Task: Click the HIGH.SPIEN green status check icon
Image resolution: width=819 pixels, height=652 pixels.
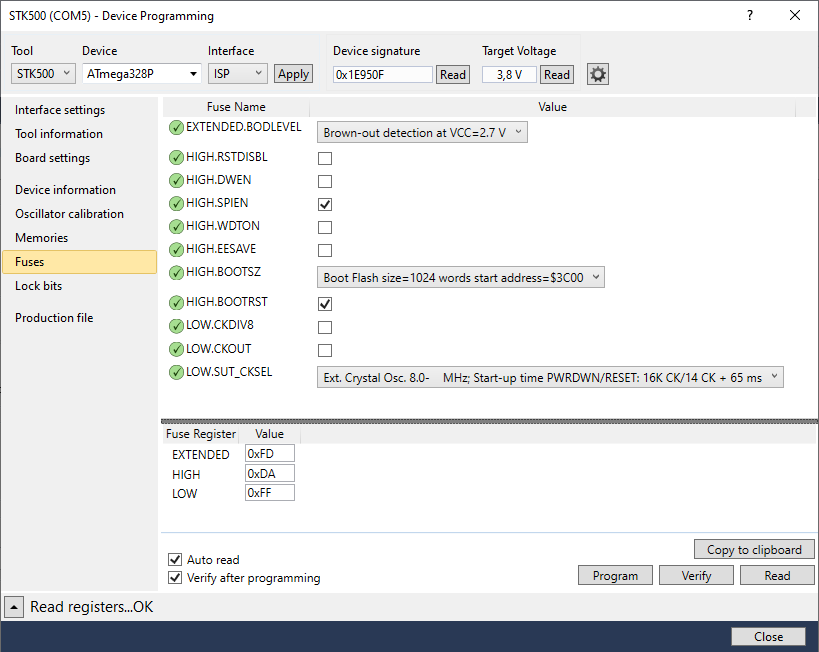Action: (x=177, y=203)
